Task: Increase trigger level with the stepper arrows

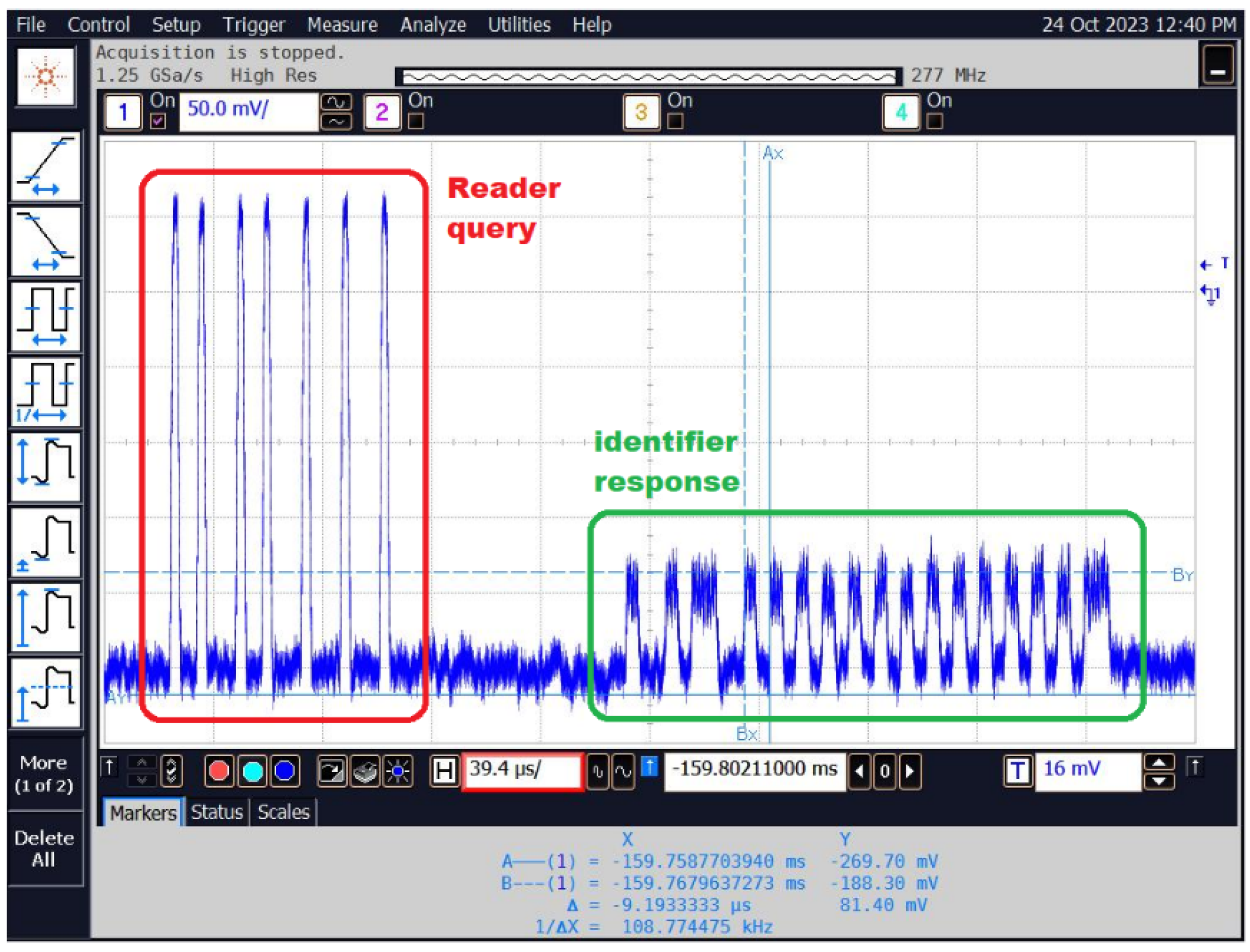Action: click(1161, 762)
